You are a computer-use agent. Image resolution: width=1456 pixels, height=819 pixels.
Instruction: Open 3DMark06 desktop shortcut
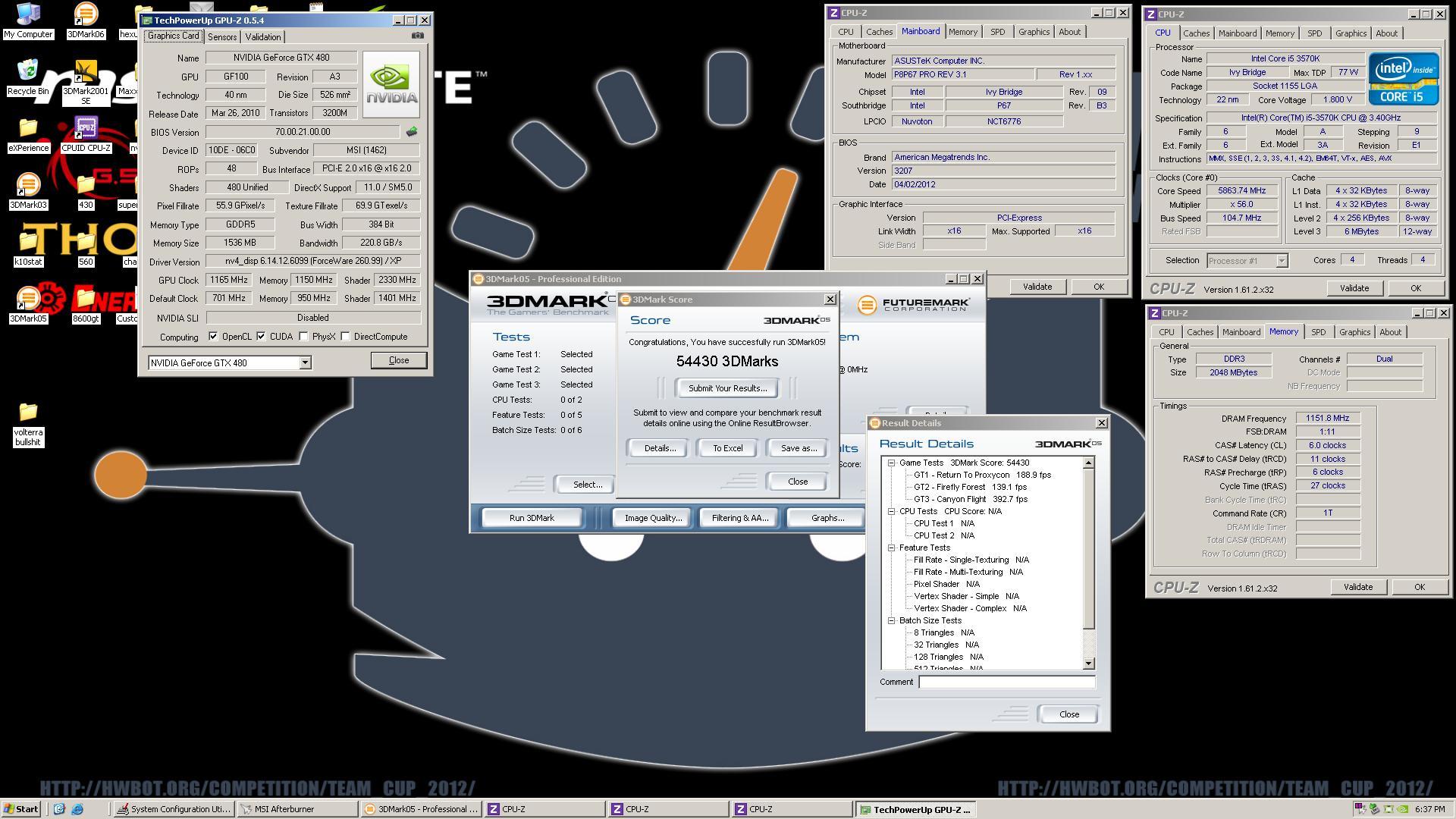(x=86, y=20)
